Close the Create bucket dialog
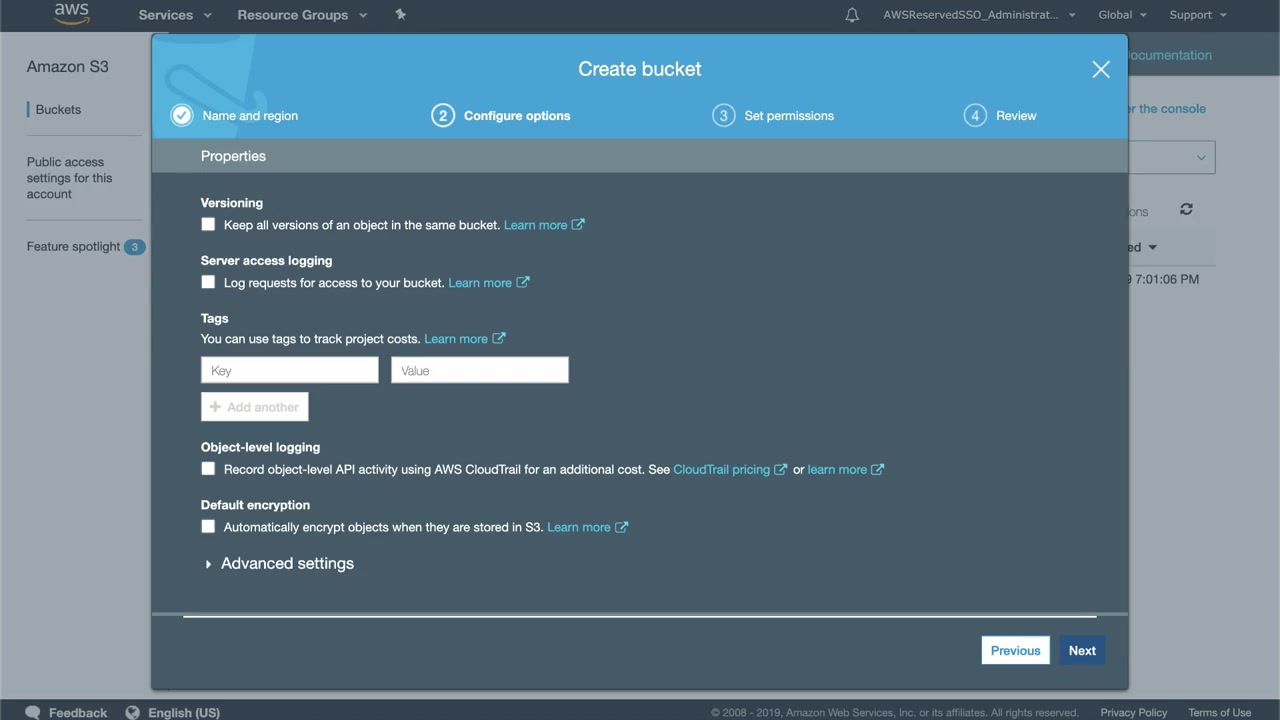The height and width of the screenshot is (720, 1280). [x=1101, y=69]
